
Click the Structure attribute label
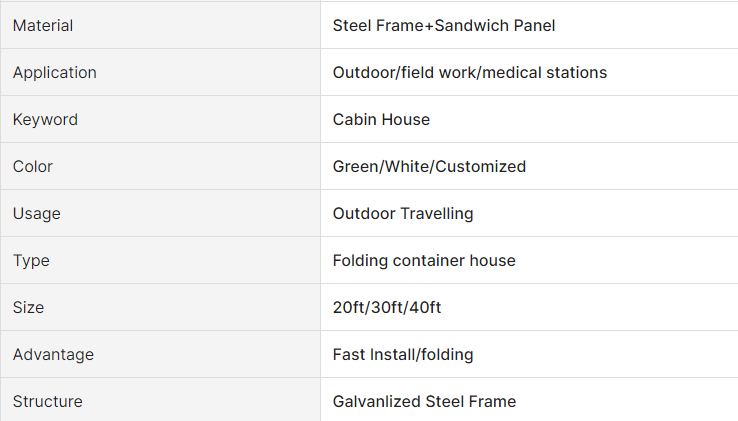[48, 402]
